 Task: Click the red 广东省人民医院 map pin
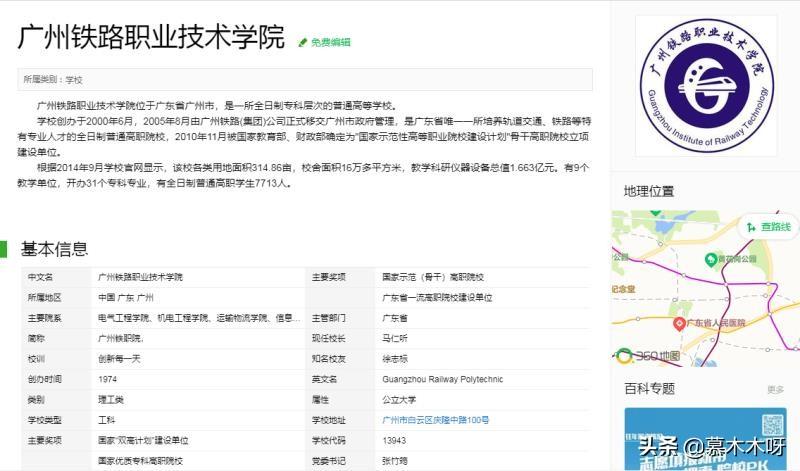[x=679, y=323]
